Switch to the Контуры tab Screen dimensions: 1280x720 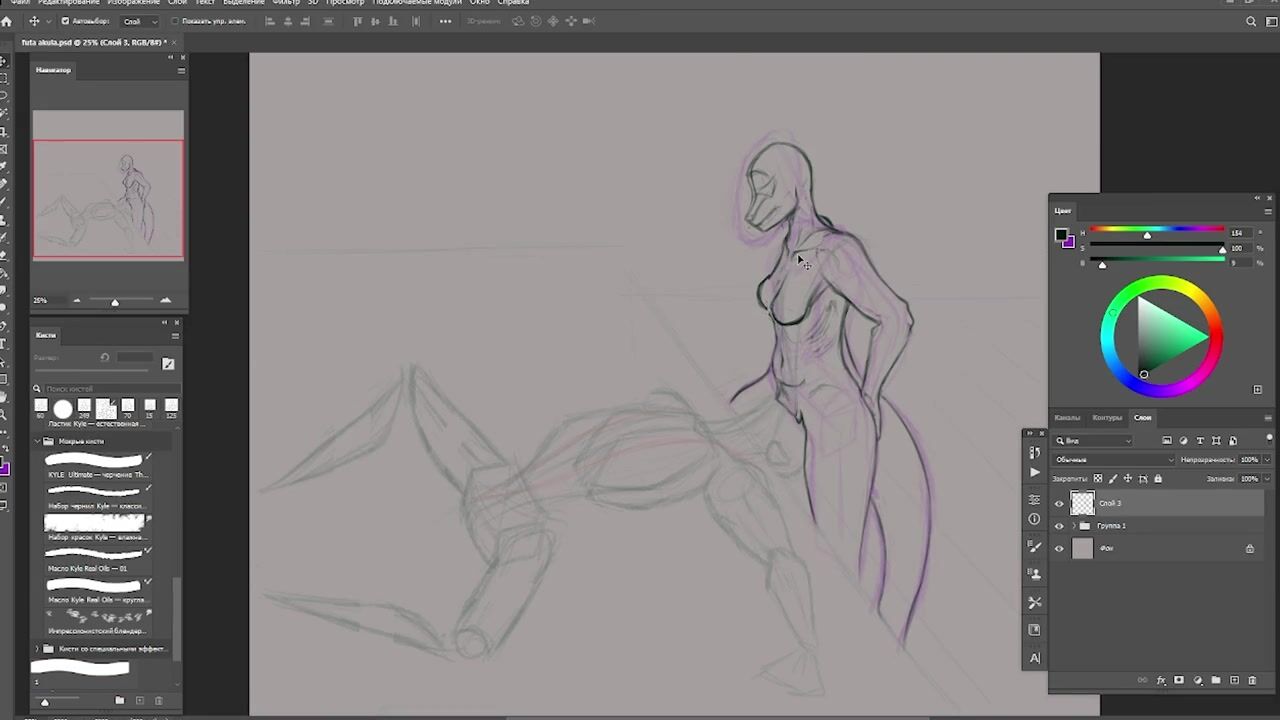[1107, 417]
